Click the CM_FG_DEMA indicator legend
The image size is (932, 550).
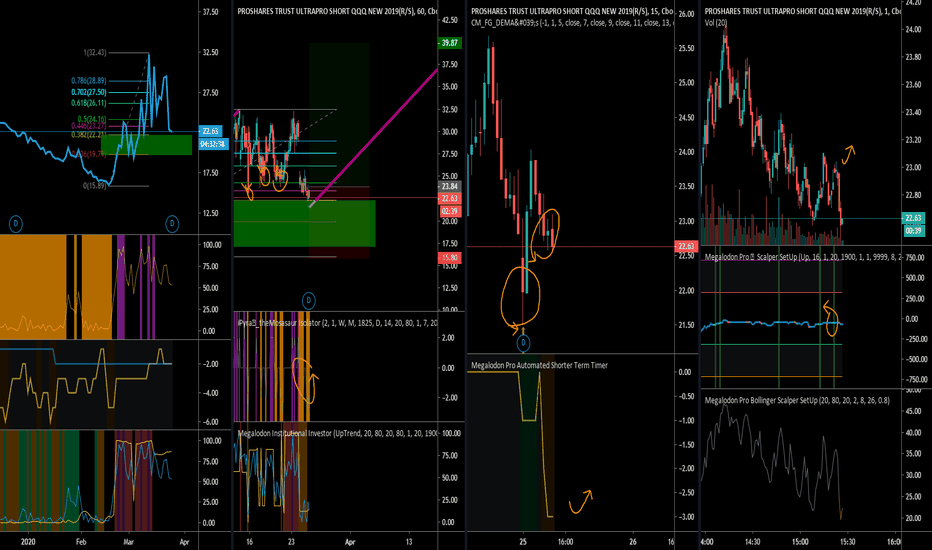(x=571, y=23)
